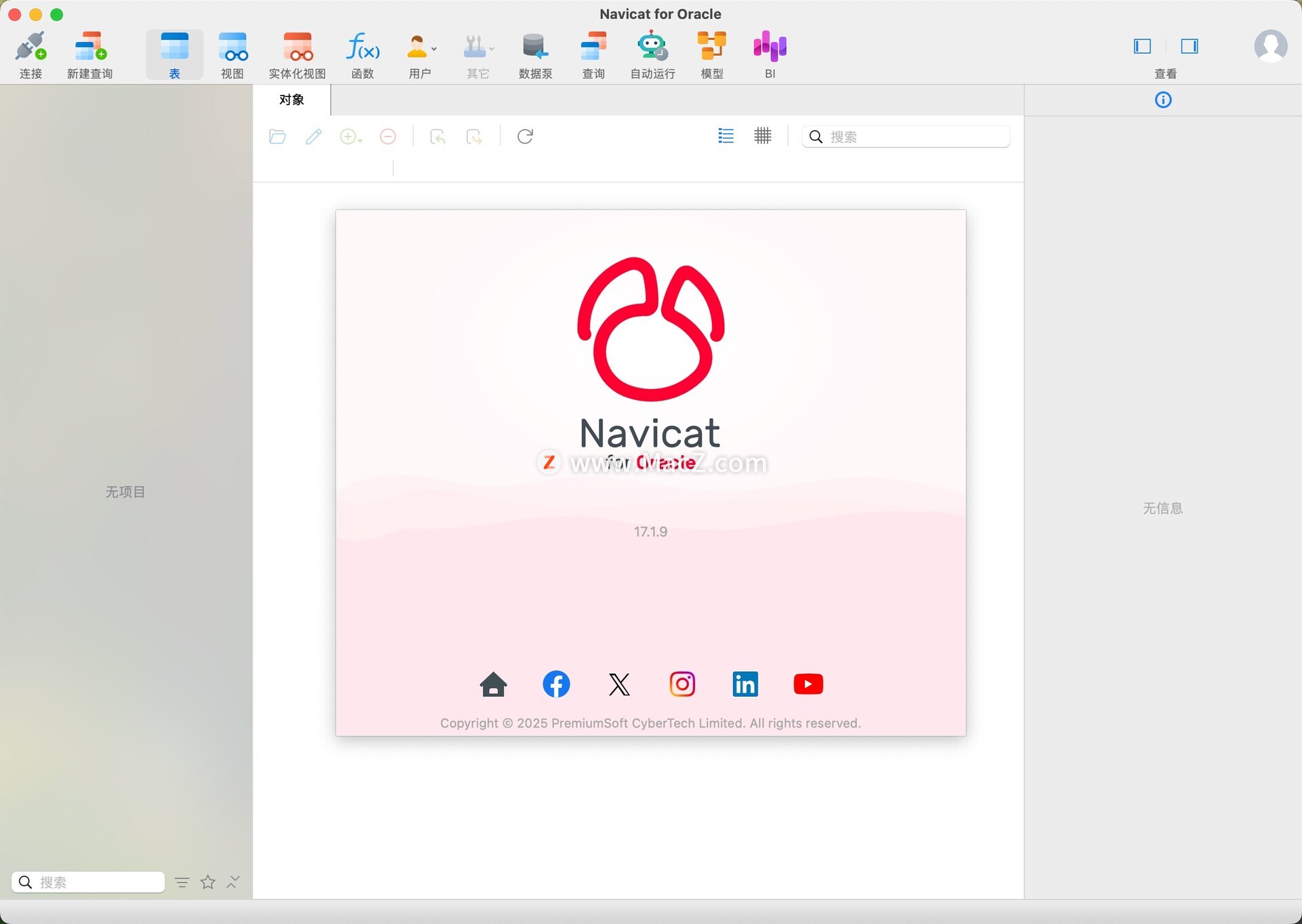Click the version number 17.1.9
This screenshot has height=924, width=1302.
[x=650, y=532]
